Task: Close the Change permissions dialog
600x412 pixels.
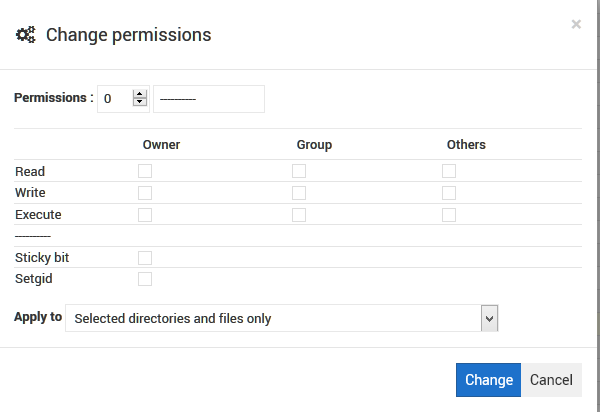Action: 576,24
